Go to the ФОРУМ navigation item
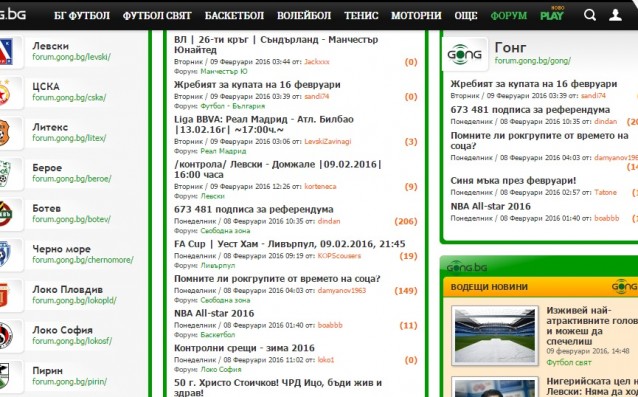 (x=509, y=15)
